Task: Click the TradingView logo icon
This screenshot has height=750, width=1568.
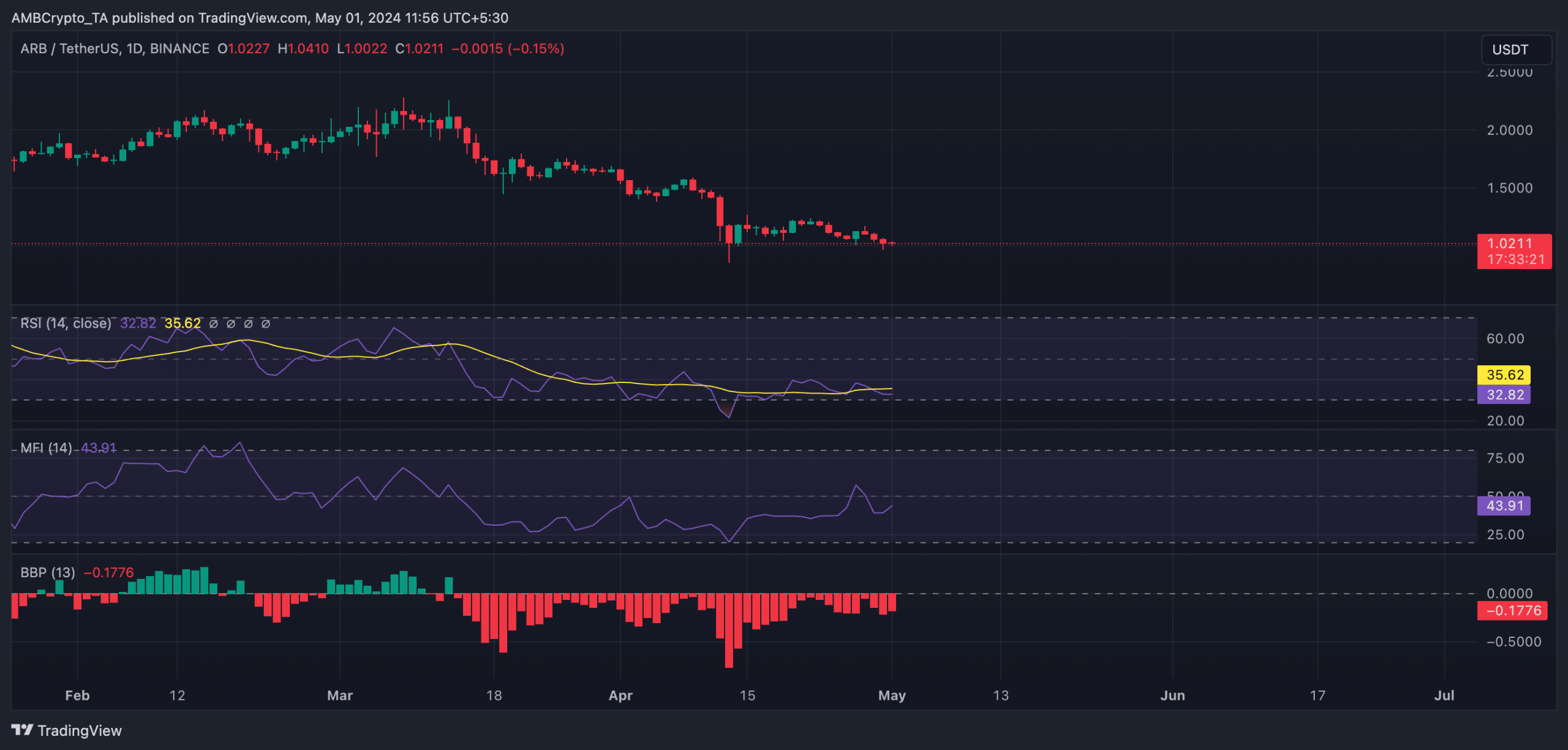Action: (x=22, y=730)
